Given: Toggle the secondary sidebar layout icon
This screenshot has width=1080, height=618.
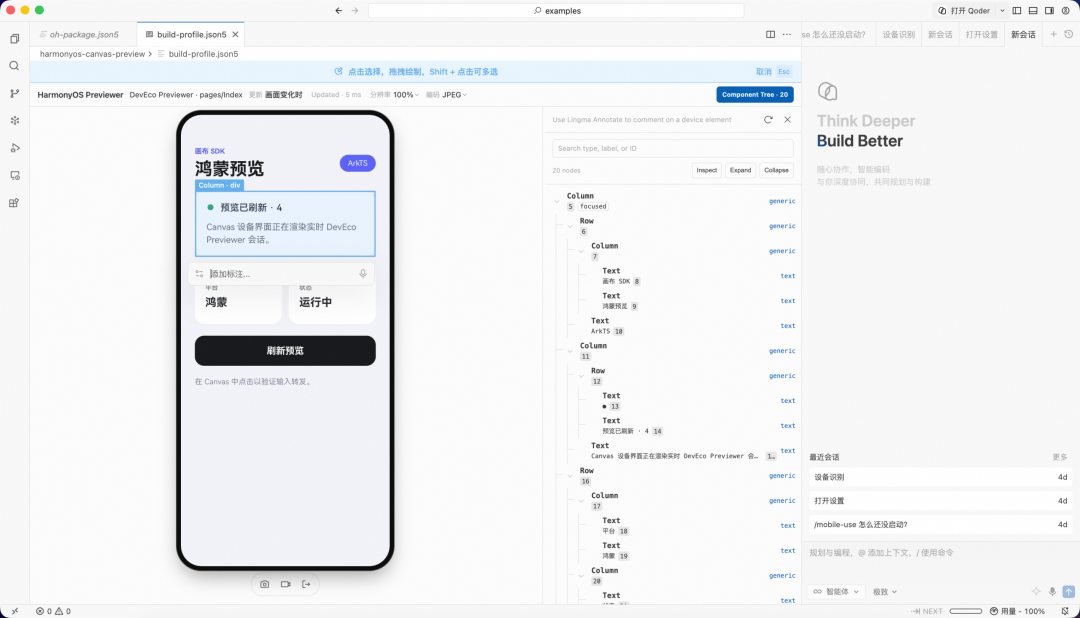Looking at the screenshot, I should (x=1050, y=10).
